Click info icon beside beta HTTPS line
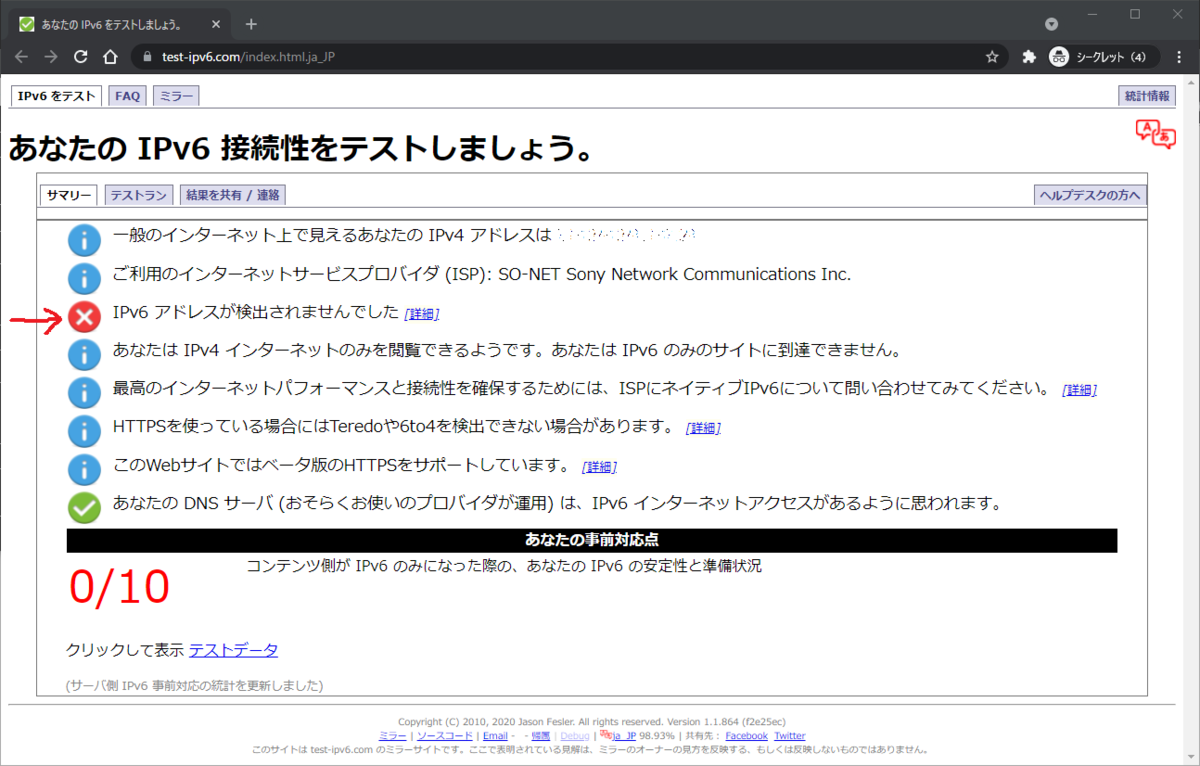 click(85, 469)
